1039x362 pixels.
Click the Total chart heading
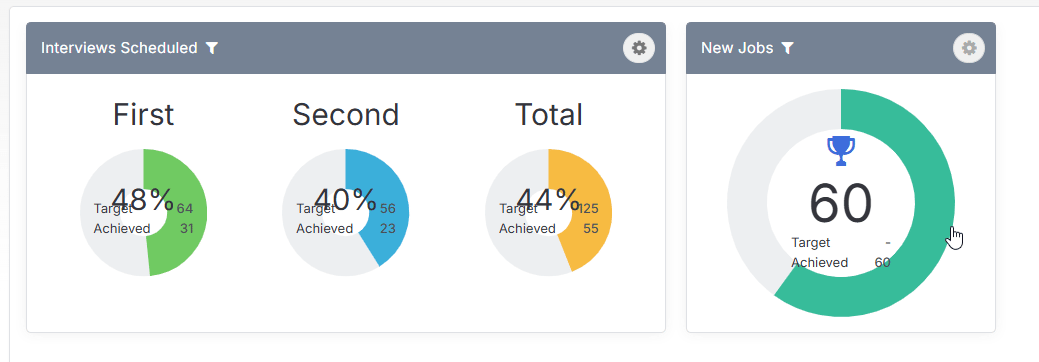[549, 115]
